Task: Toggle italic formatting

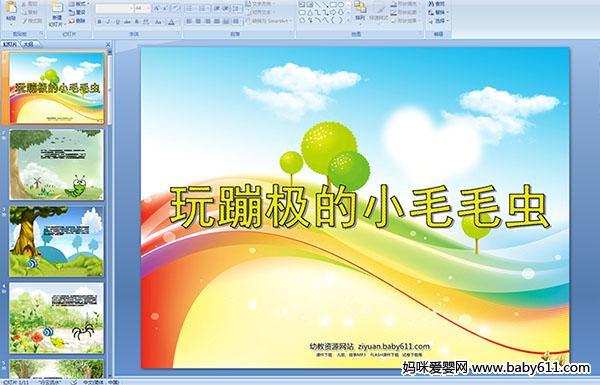Action: 108,22
